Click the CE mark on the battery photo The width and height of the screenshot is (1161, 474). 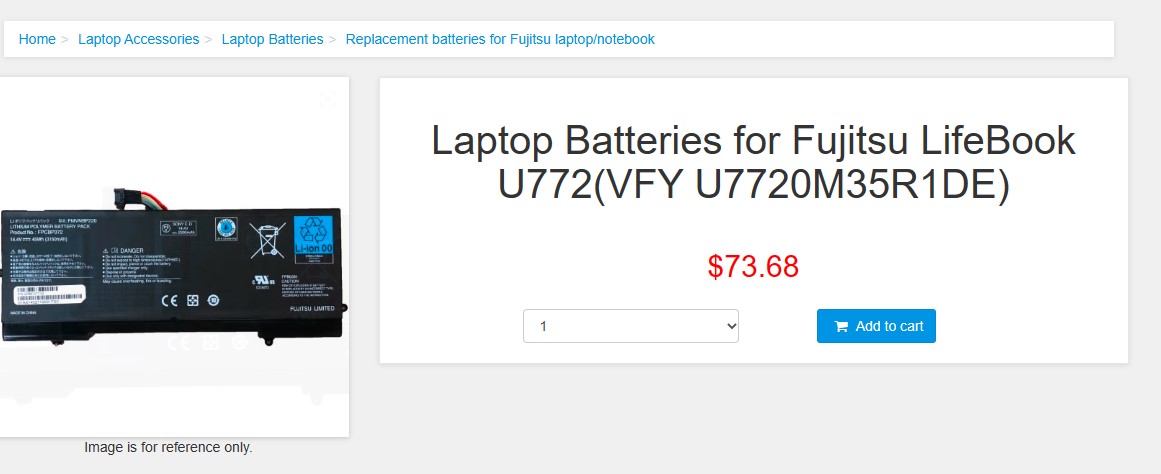coord(170,300)
